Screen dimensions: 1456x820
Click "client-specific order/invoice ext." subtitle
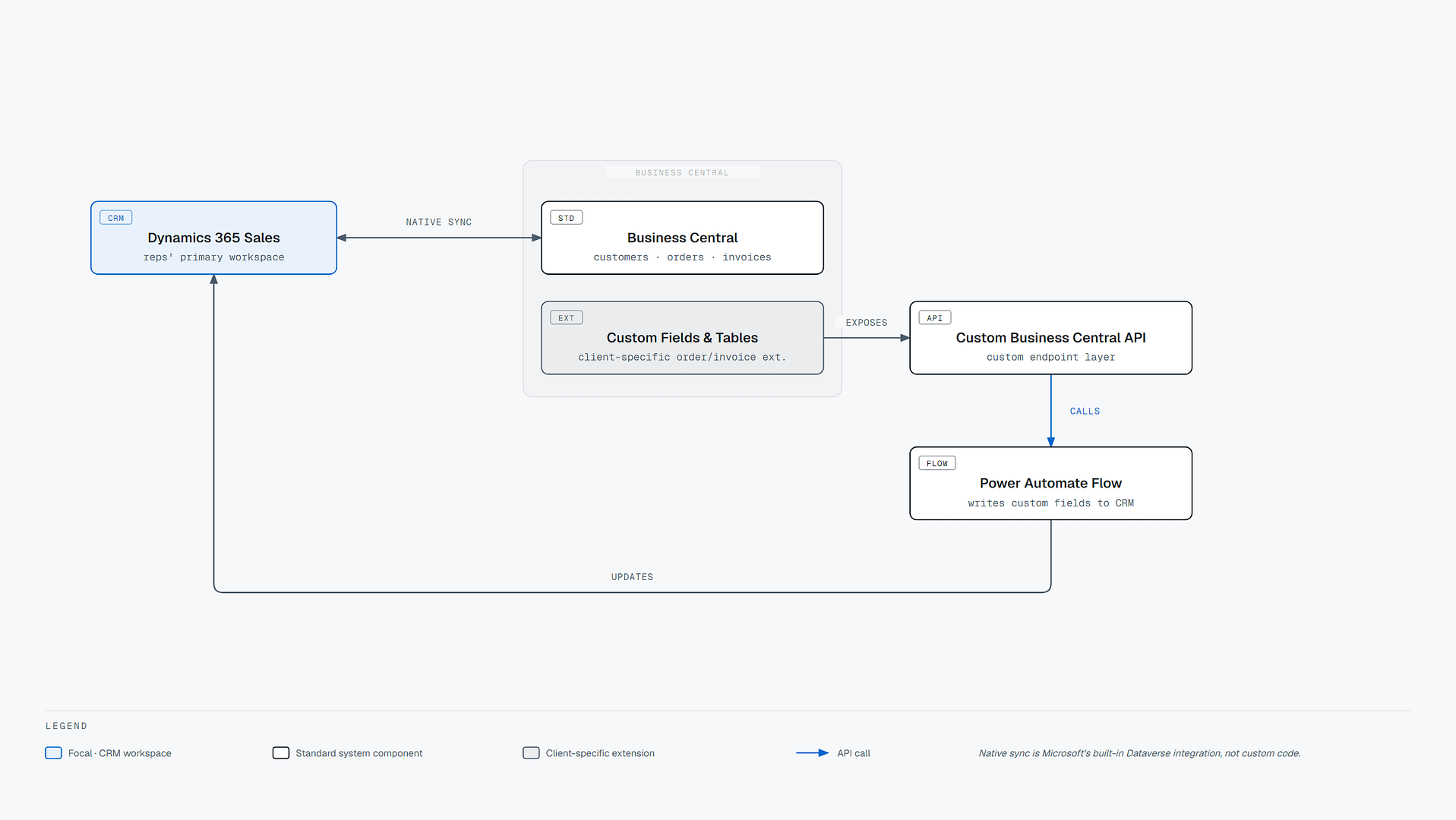[x=682, y=357]
